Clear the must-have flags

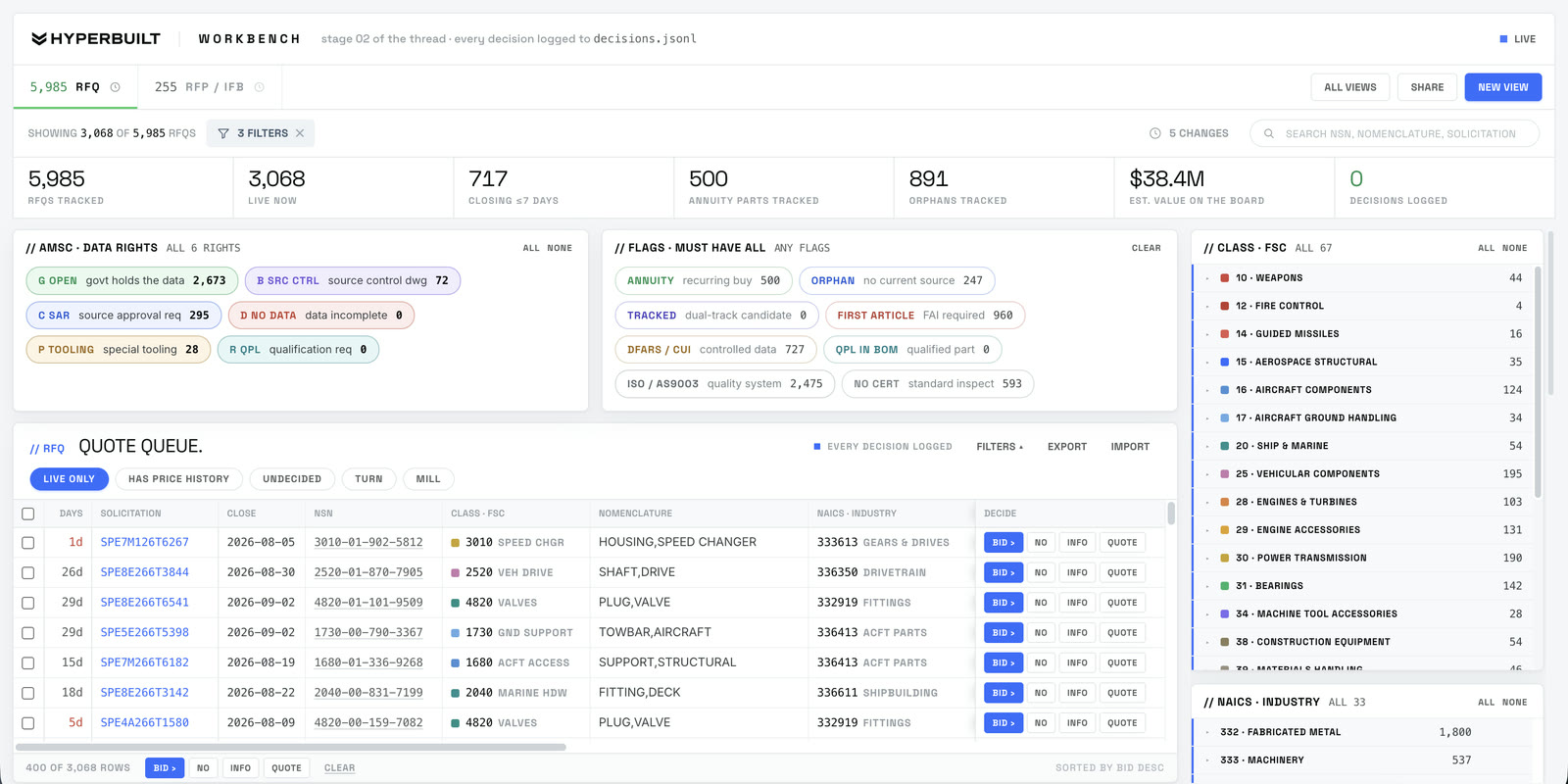1146,248
